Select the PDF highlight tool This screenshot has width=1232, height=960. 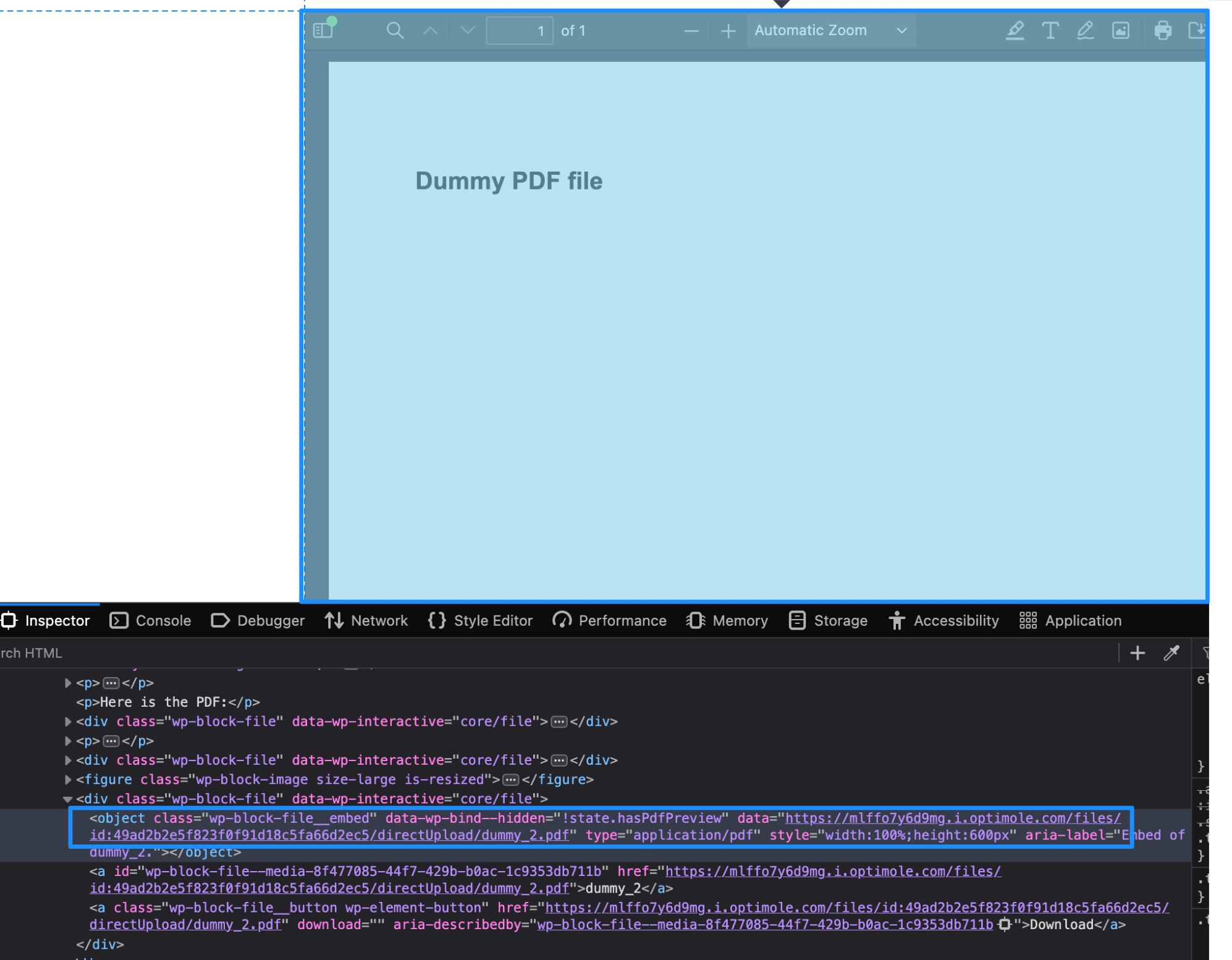[x=1015, y=30]
